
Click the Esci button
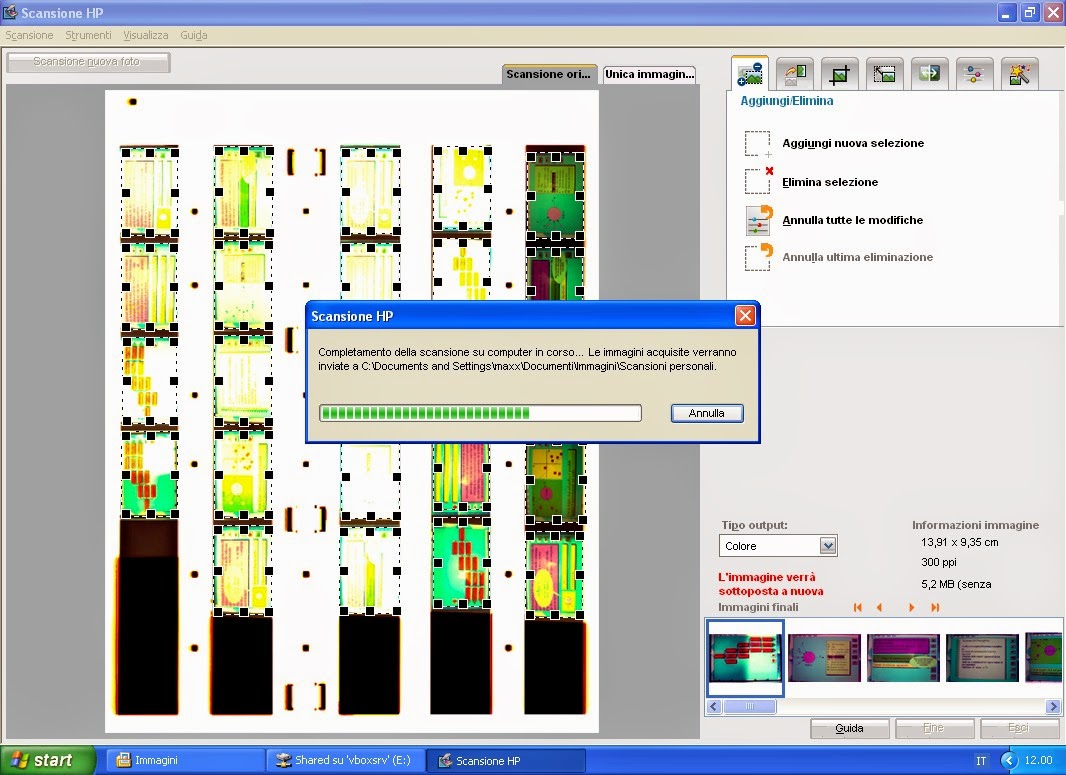click(1018, 728)
